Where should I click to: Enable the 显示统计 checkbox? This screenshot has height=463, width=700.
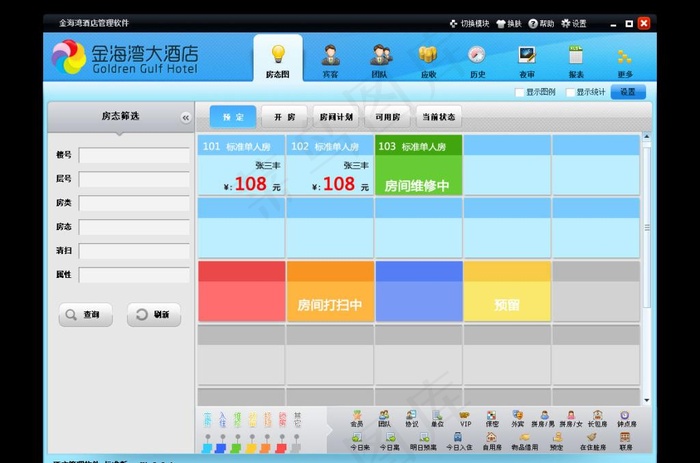(570, 92)
